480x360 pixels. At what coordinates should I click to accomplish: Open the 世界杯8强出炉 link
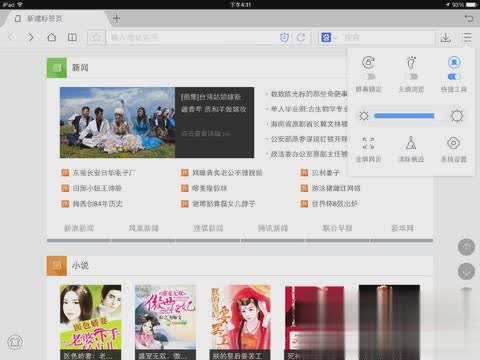click(x=335, y=204)
